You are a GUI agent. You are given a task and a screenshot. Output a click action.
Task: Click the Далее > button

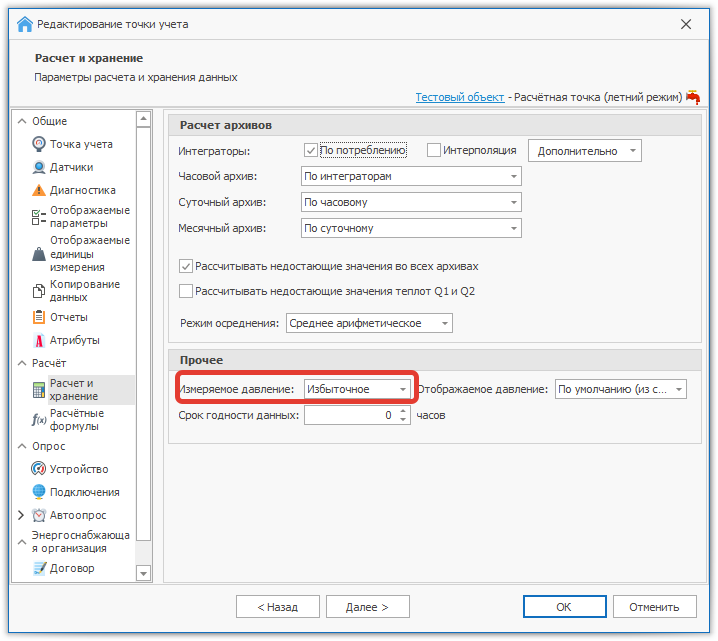[x=365, y=607]
